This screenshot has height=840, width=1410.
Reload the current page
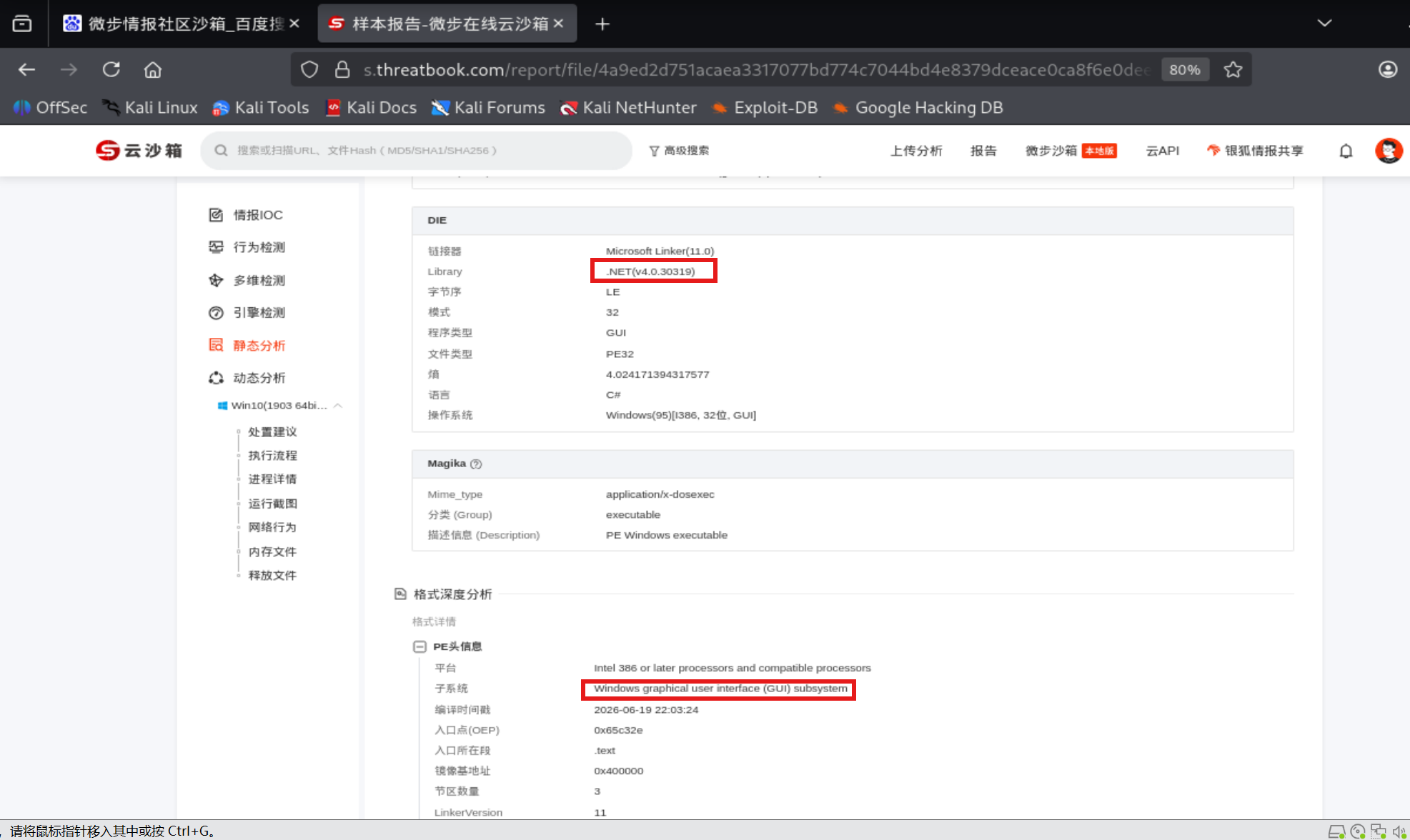[111, 69]
